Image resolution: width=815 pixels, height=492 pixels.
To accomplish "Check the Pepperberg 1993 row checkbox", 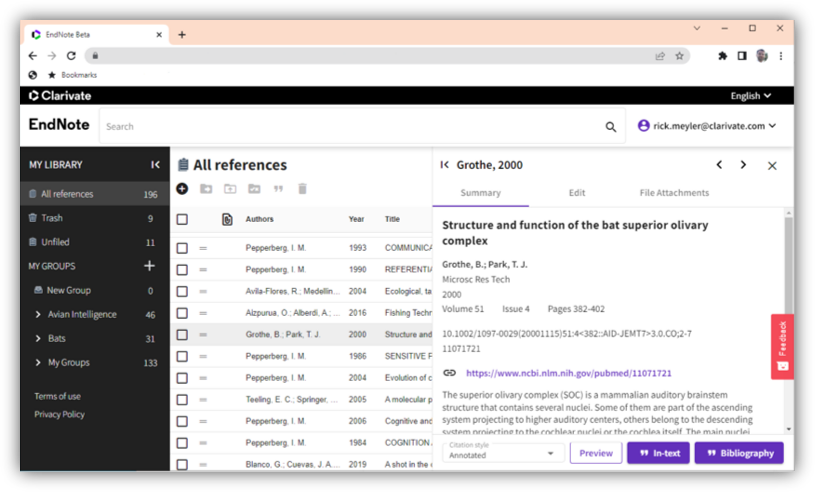I will (x=182, y=248).
